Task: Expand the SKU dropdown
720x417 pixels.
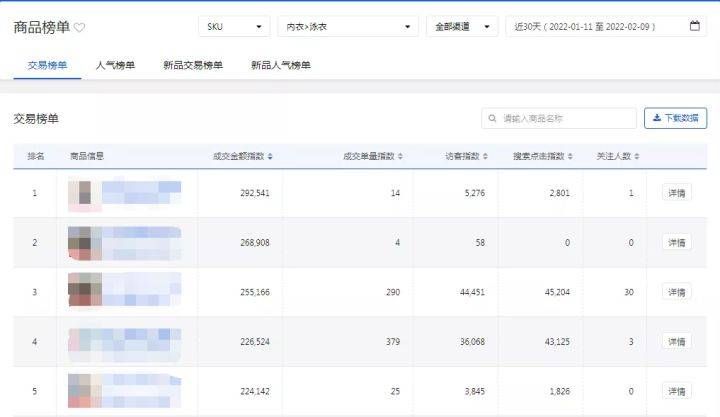Action: click(234, 26)
